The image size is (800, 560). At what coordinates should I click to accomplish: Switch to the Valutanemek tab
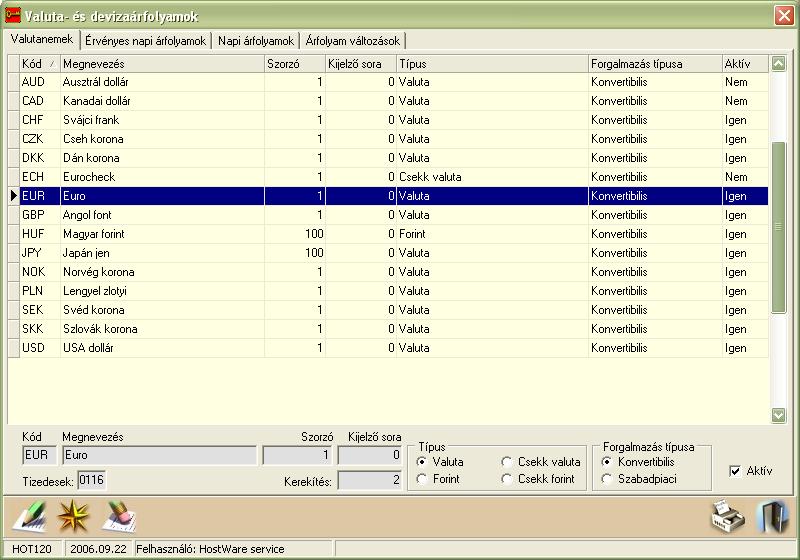[42, 39]
